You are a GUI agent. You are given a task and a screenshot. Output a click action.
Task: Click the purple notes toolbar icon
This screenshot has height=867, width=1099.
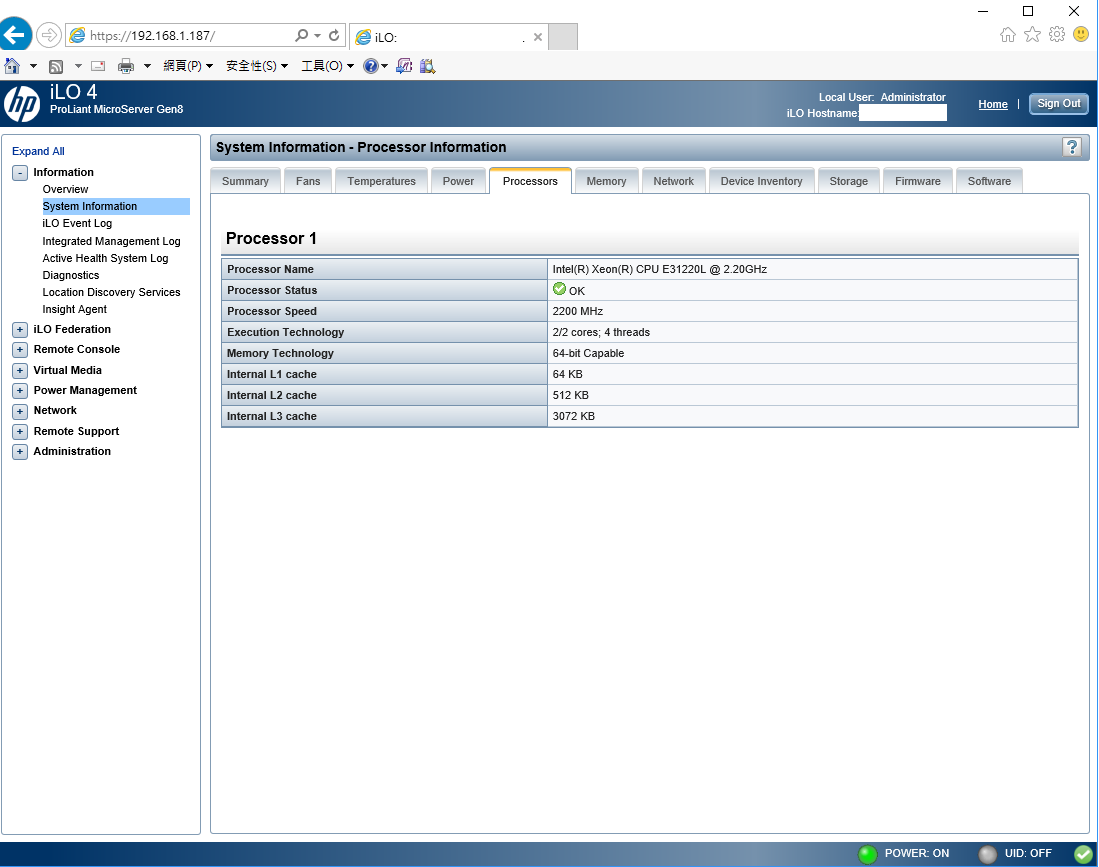pos(404,66)
